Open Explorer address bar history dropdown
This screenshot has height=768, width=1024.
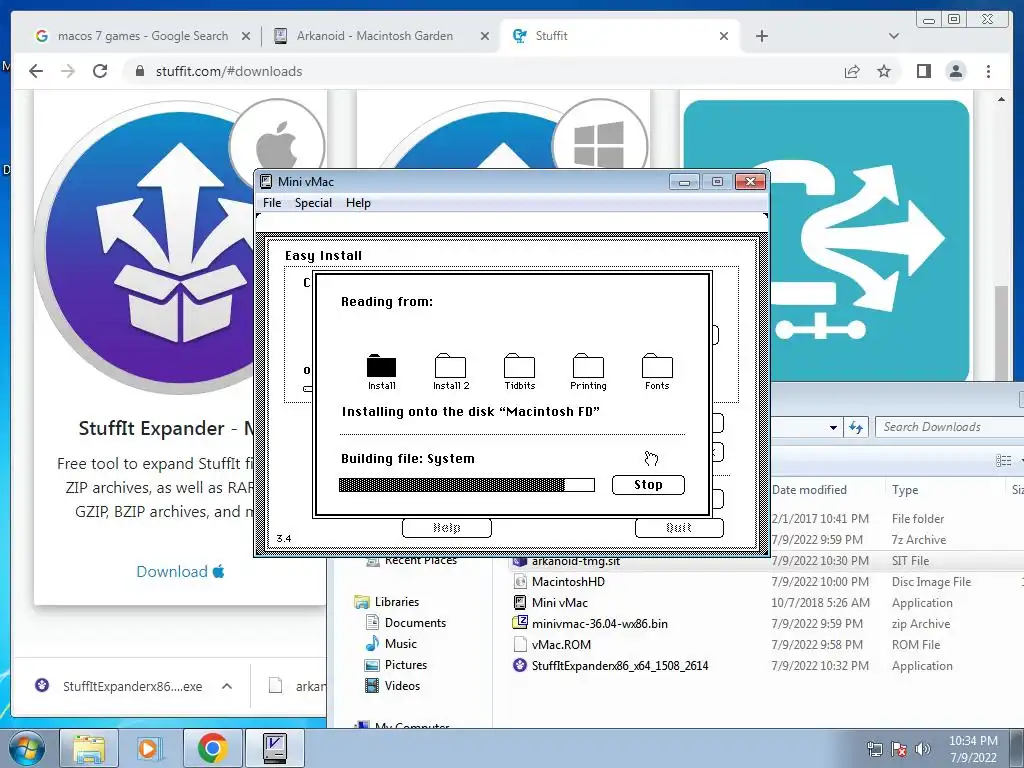tap(833, 428)
